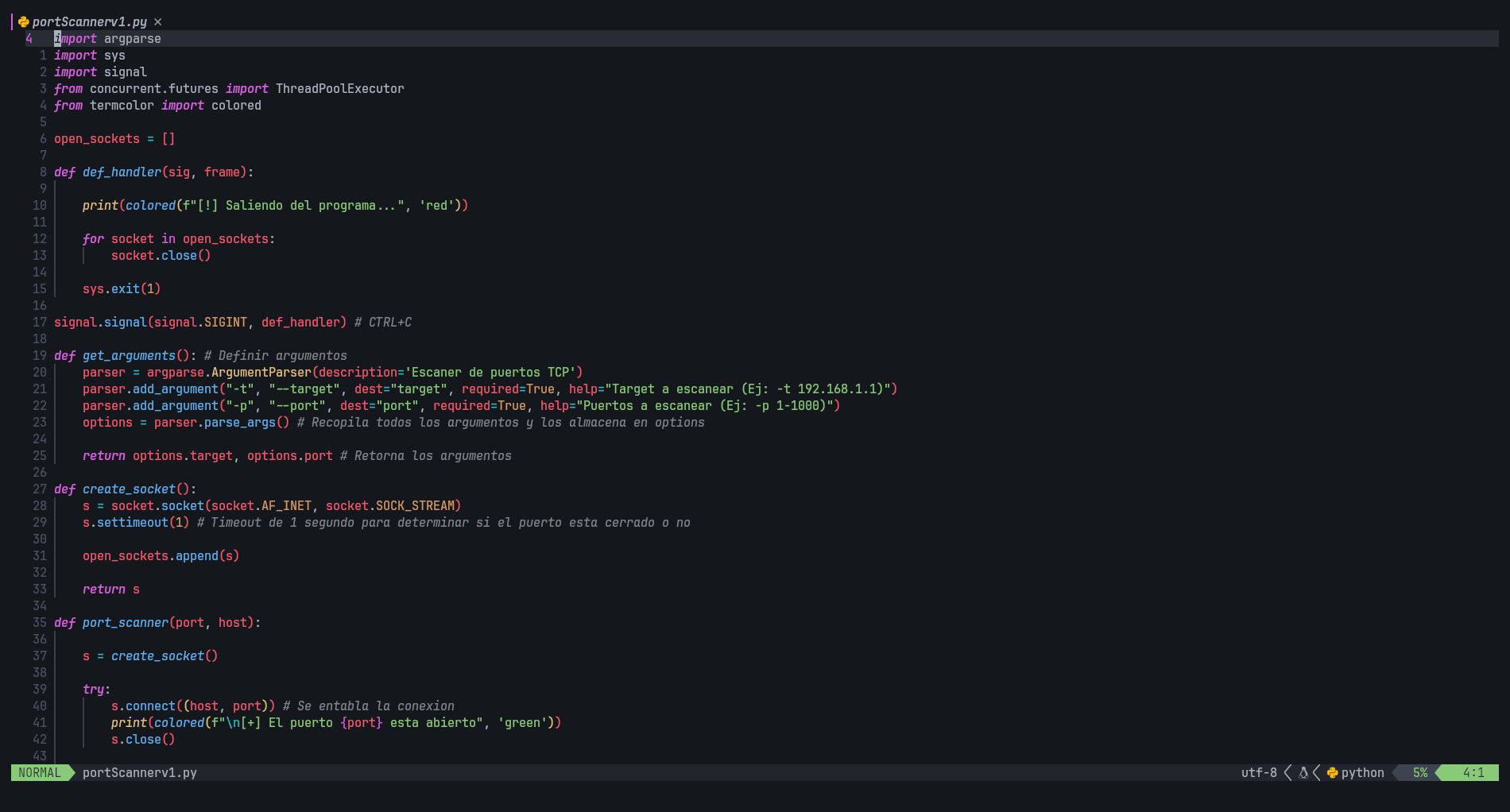
Task: Click signal.SIGINT in signal.signal line
Action: coord(200,322)
